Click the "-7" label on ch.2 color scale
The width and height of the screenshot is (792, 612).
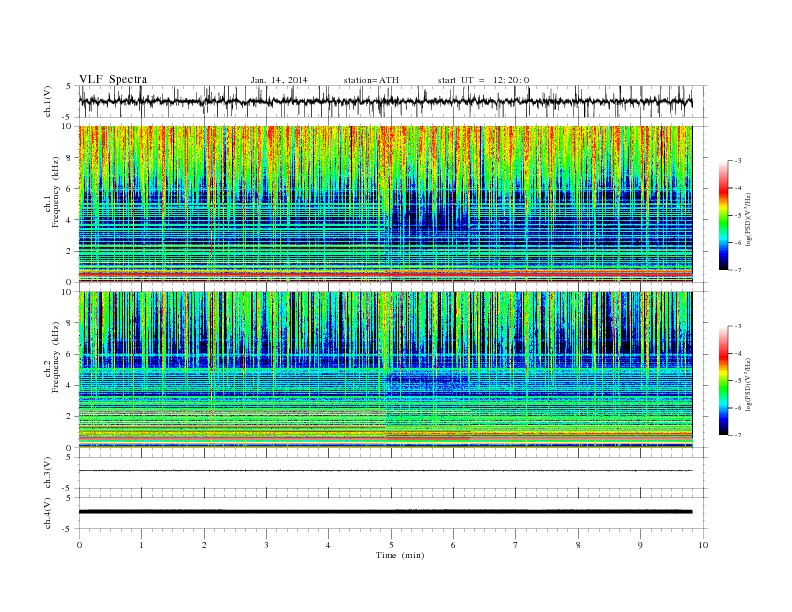point(737,435)
